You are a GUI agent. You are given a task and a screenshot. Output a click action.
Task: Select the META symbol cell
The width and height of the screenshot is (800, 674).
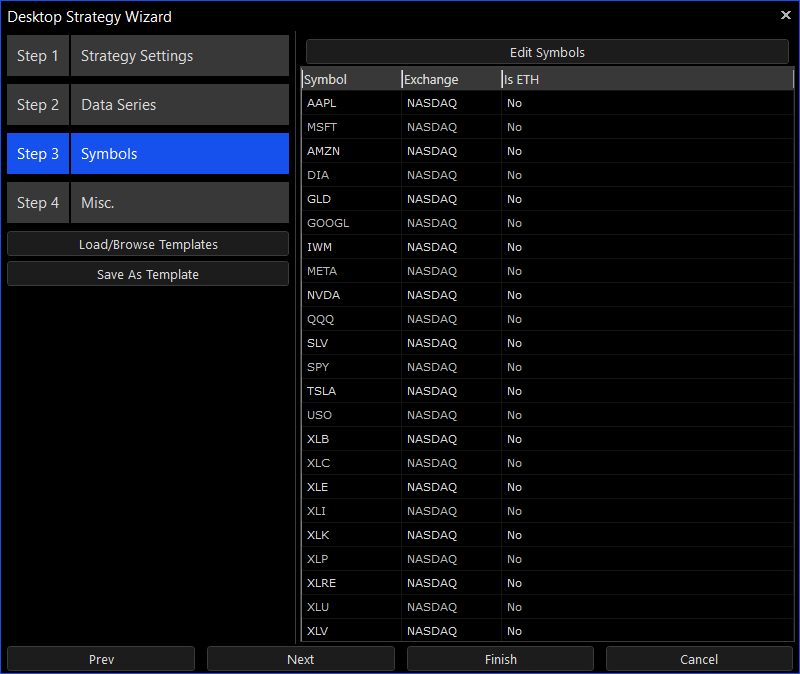point(352,271)
